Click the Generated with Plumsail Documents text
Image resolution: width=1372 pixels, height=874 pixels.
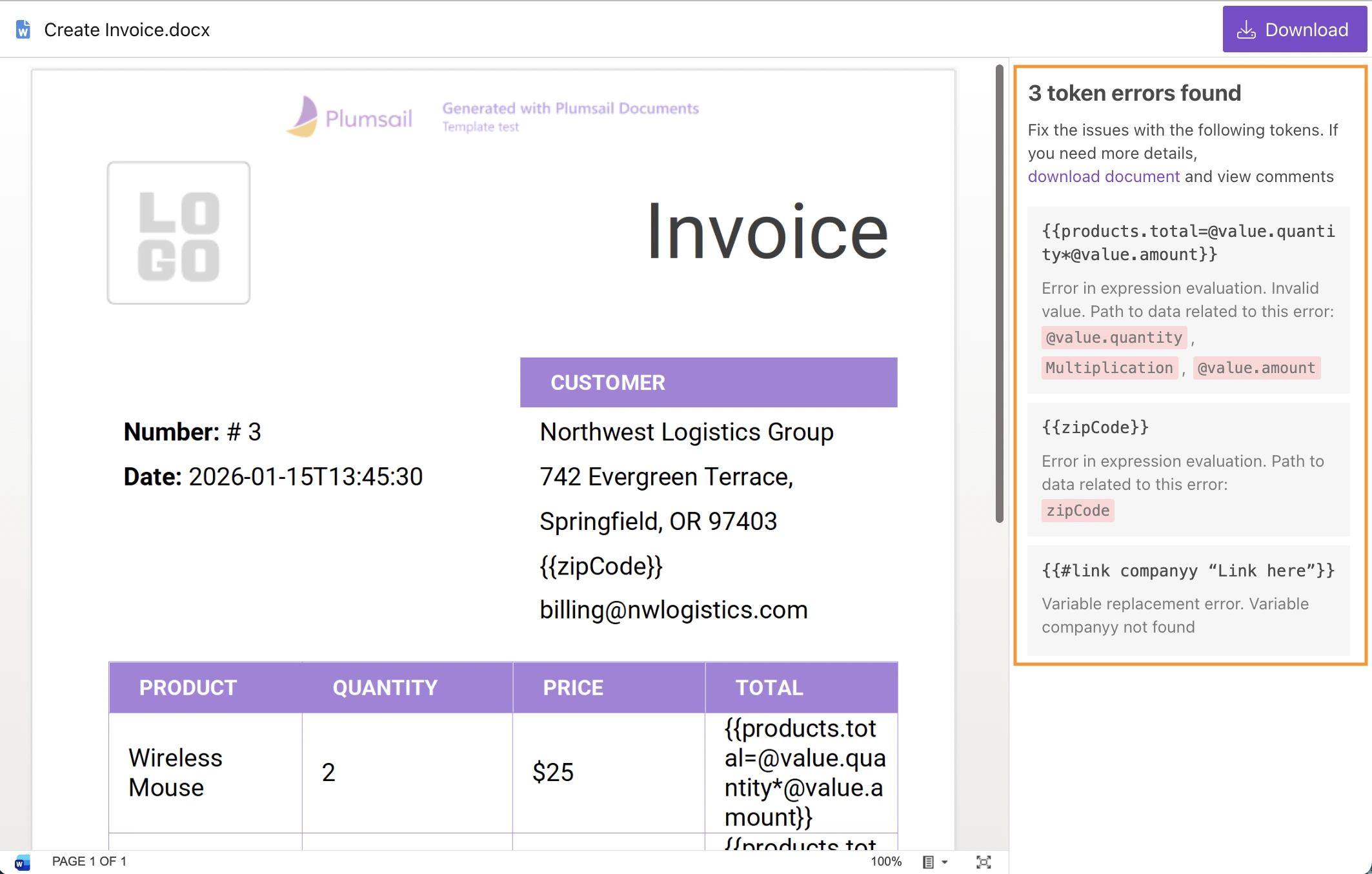pos(570,108)
